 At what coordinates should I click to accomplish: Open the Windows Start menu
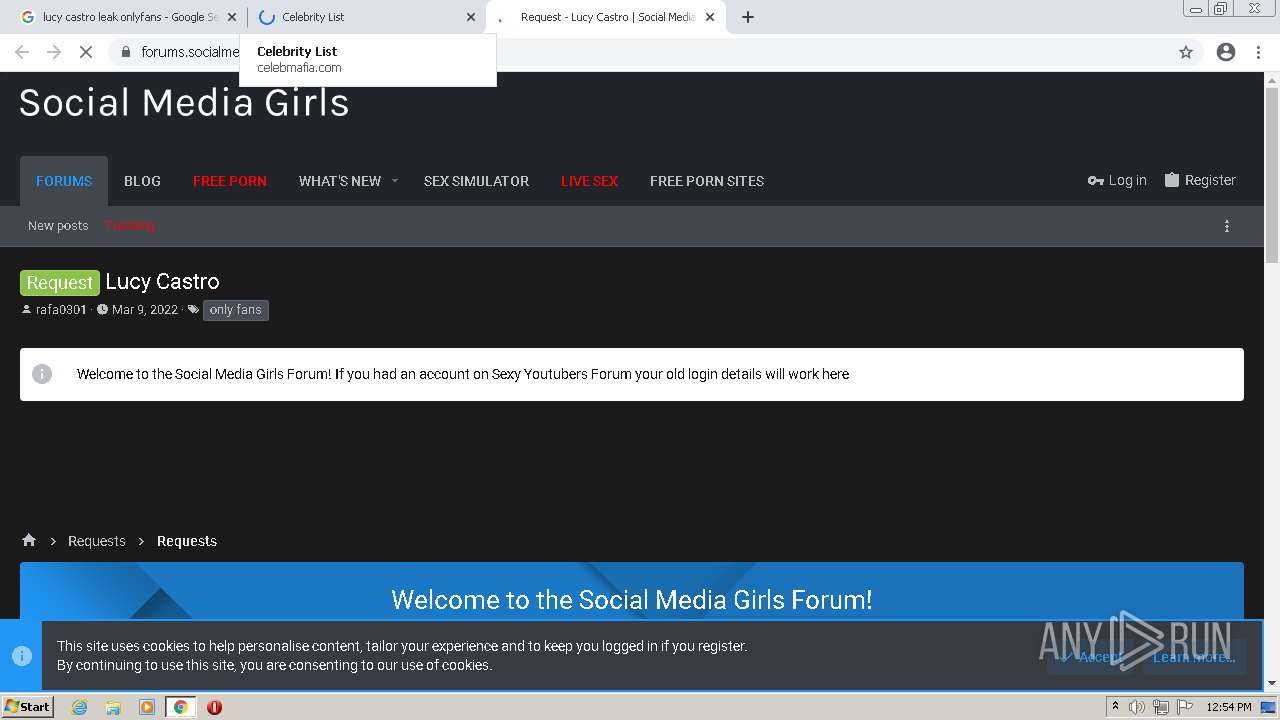(27, 706)
